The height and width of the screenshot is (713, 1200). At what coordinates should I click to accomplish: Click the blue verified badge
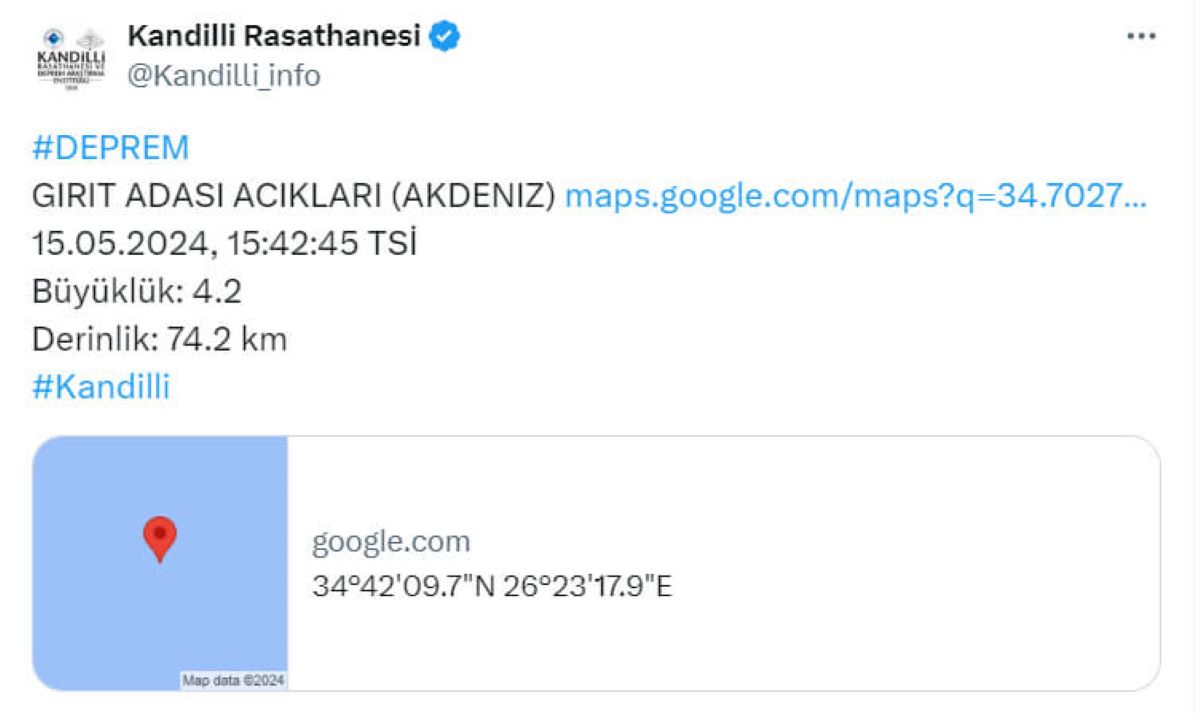(x=445, y=38)
